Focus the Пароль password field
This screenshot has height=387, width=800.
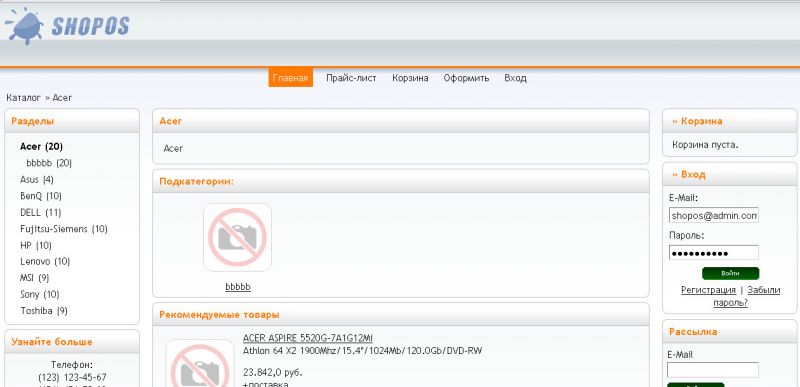[x=714, y=253]
